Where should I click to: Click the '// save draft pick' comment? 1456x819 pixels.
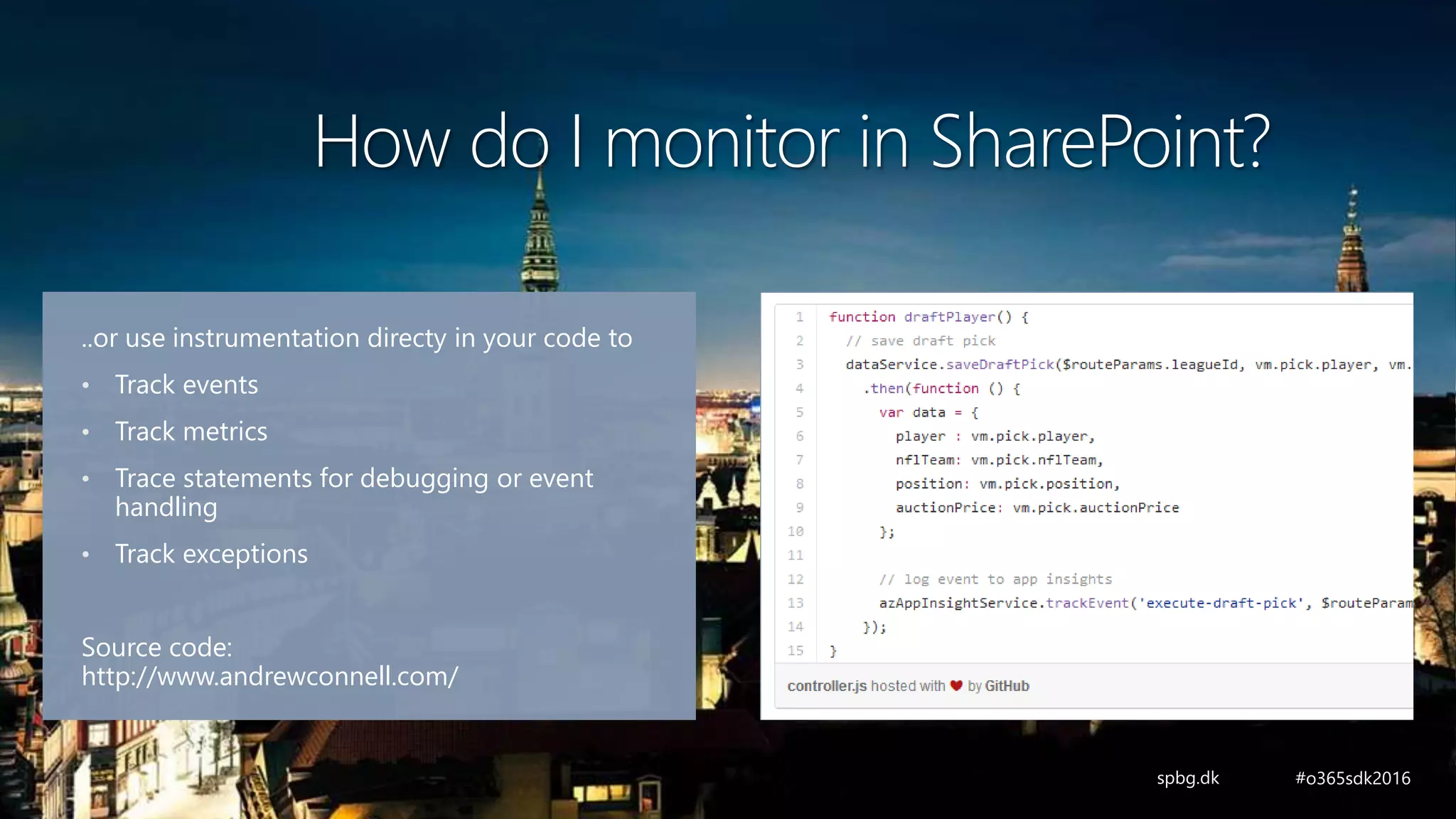921,341
